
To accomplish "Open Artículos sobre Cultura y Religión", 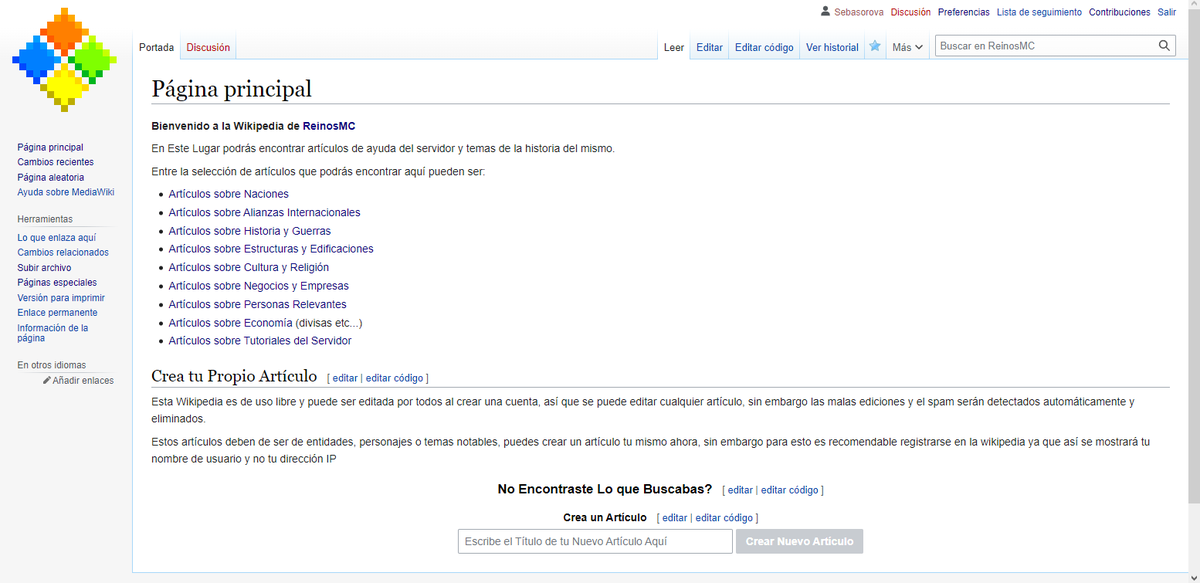I will pyautogui.click(x=248, y=267).
